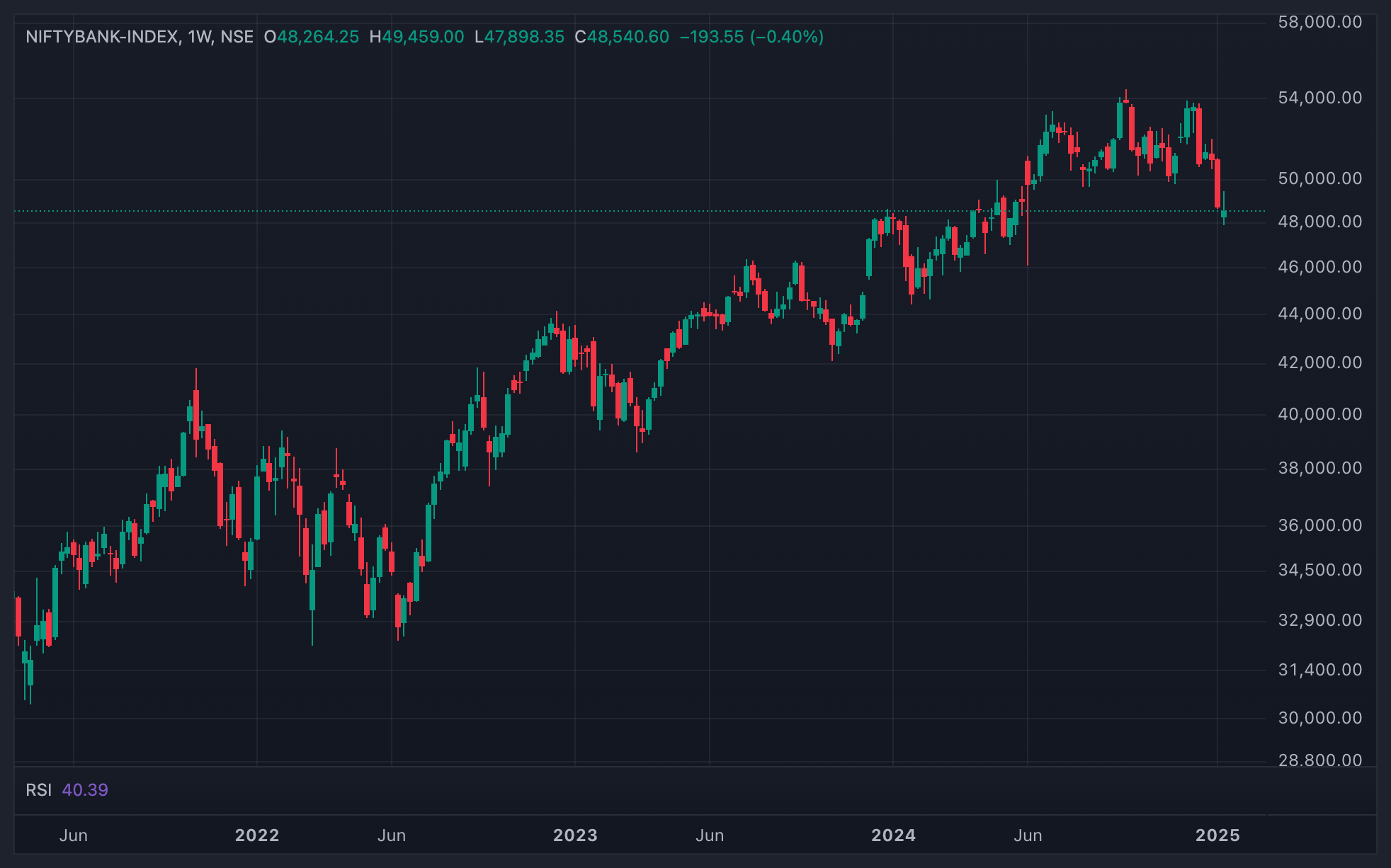The height and width of the screenshot is (868, 1391).
Task: Click the 54,000.00 price axis label
Action: (1319, 98)
